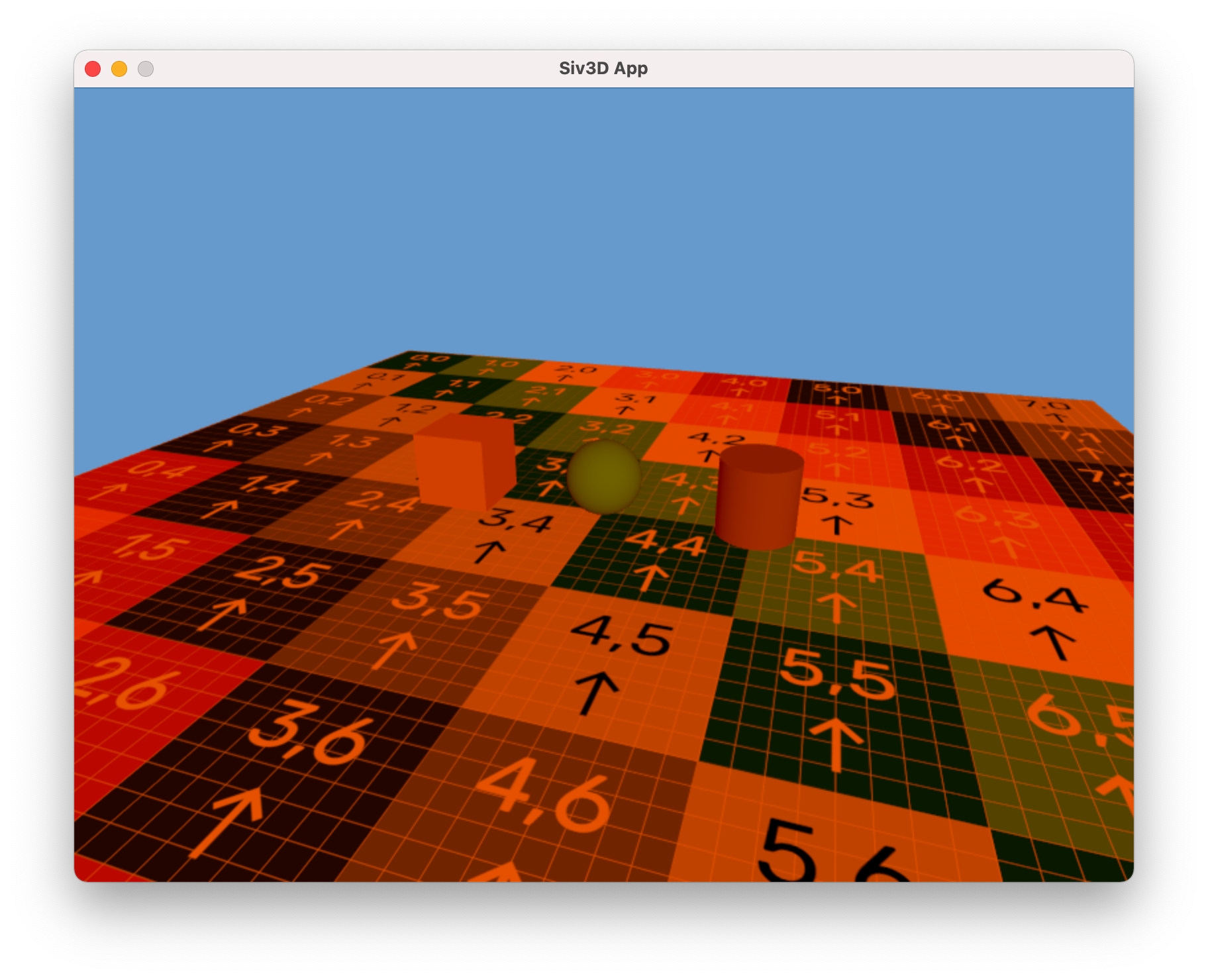
Task: Click the arrow under label 4,5
Action: point(595,693)
